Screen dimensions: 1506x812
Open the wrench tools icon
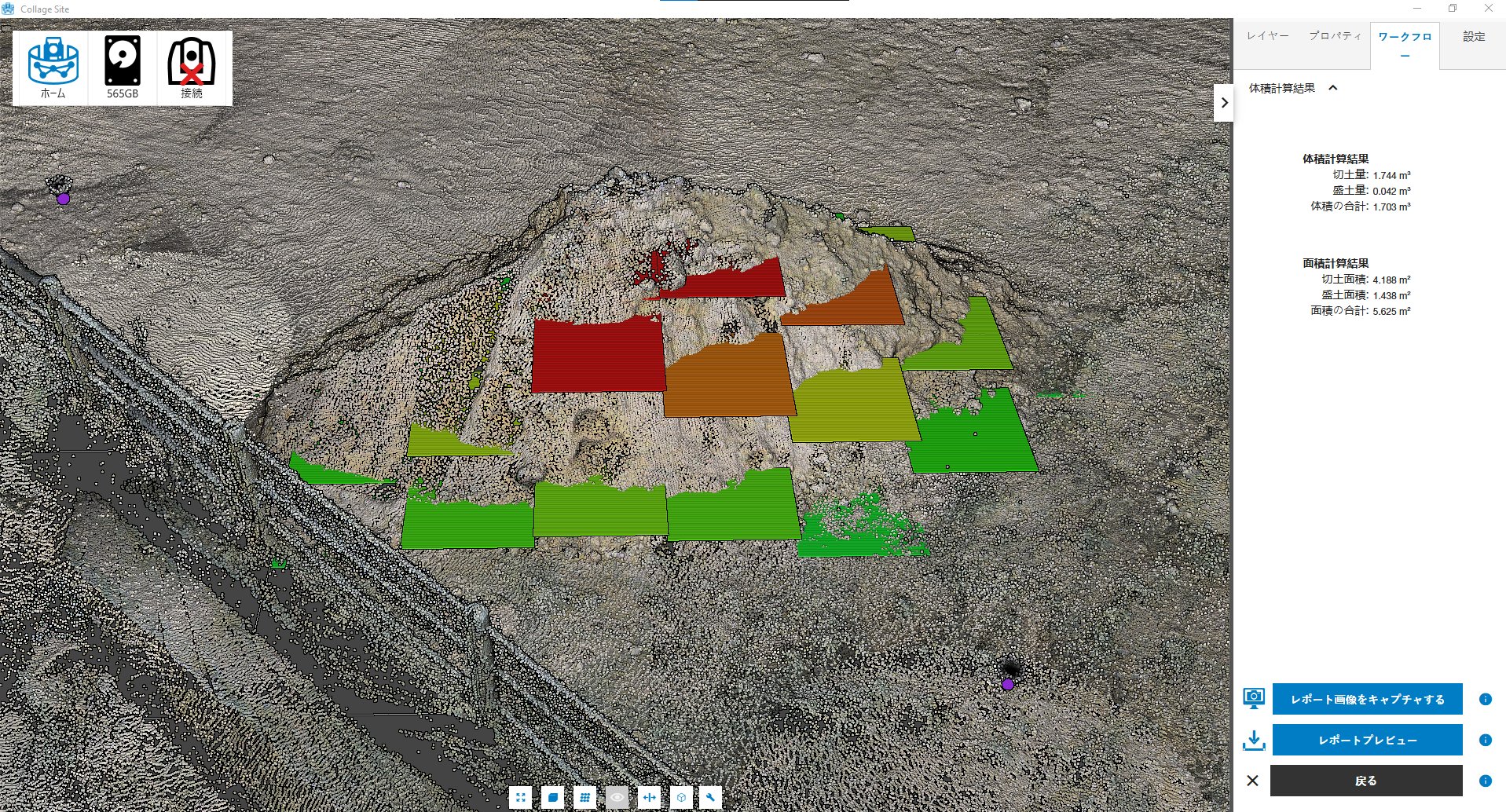coord(710,797)
